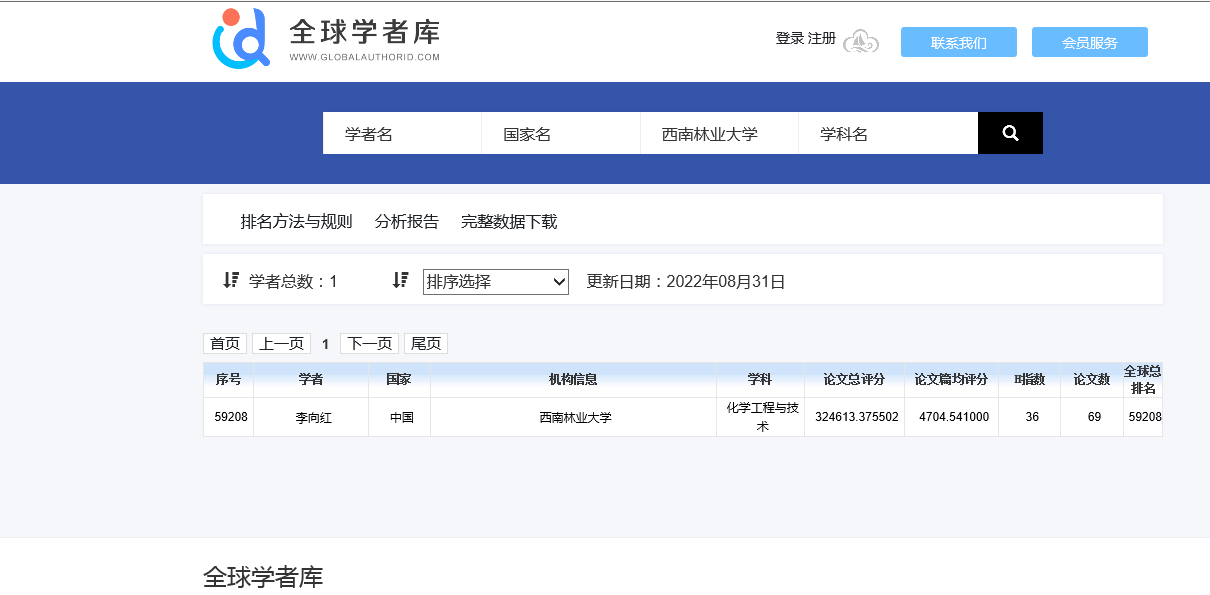Click the magnifying glass search button
Screen dimensions: 1210x595
coord(1010,133)
